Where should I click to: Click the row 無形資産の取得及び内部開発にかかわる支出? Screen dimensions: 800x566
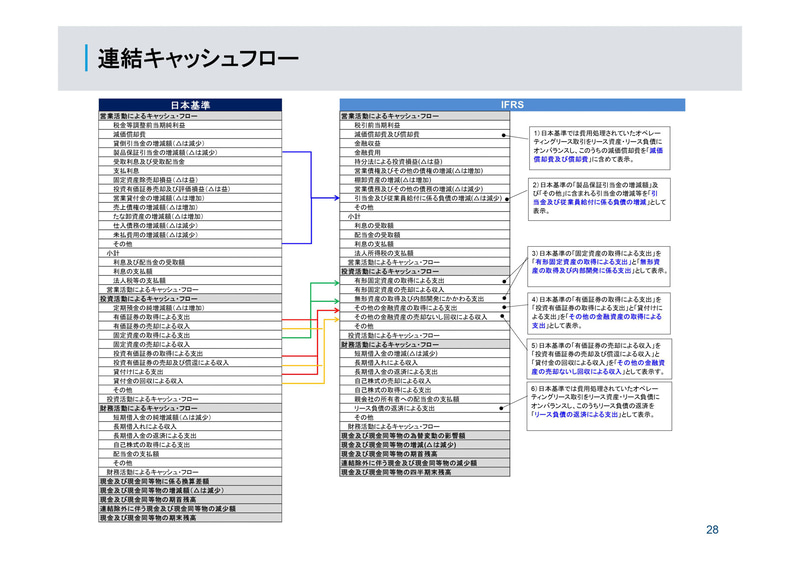coord(424,299)
